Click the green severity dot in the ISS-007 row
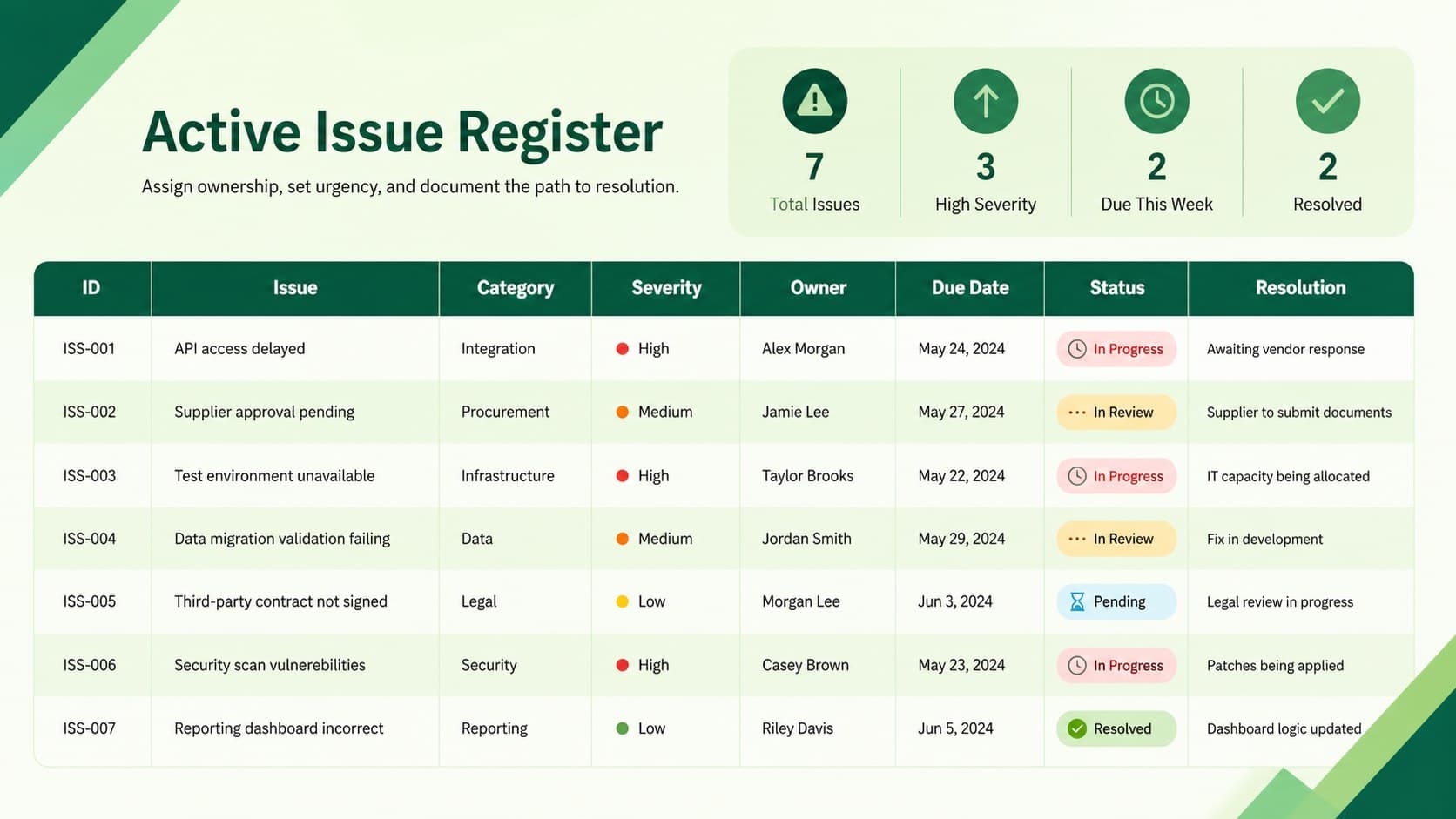The width and height of the screenshot is (1456, 819). 623,728
